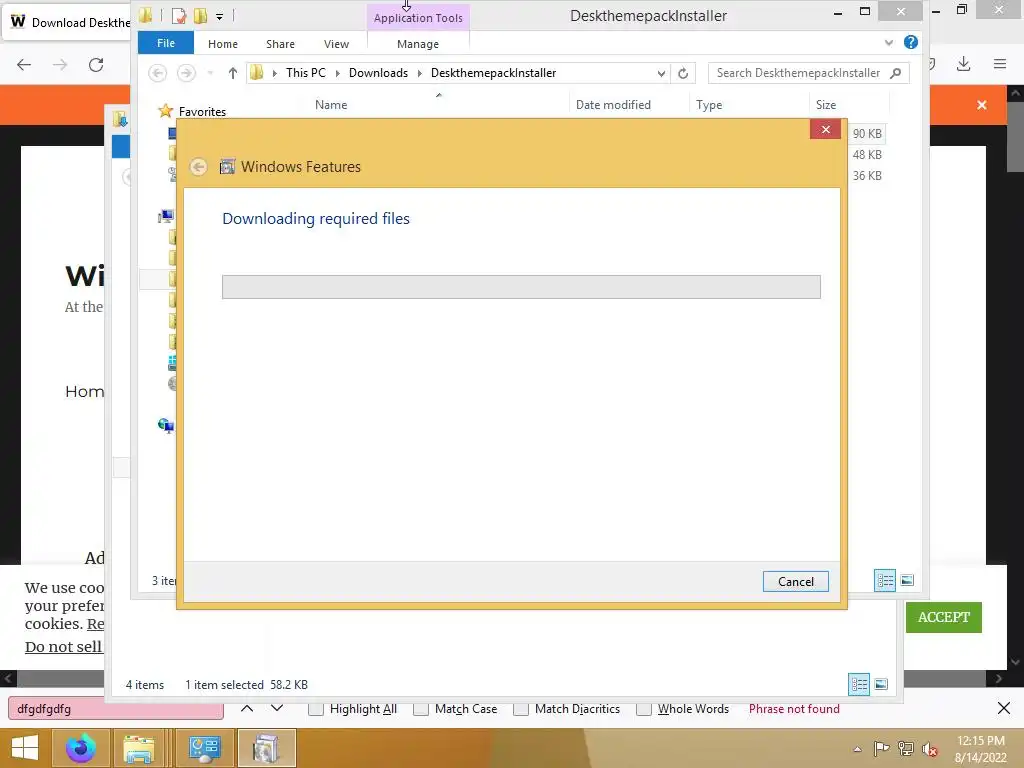Viewport: 1024px width, 768px height.
Task: Open File Explorer from taskbar
Action: [140, 748]
